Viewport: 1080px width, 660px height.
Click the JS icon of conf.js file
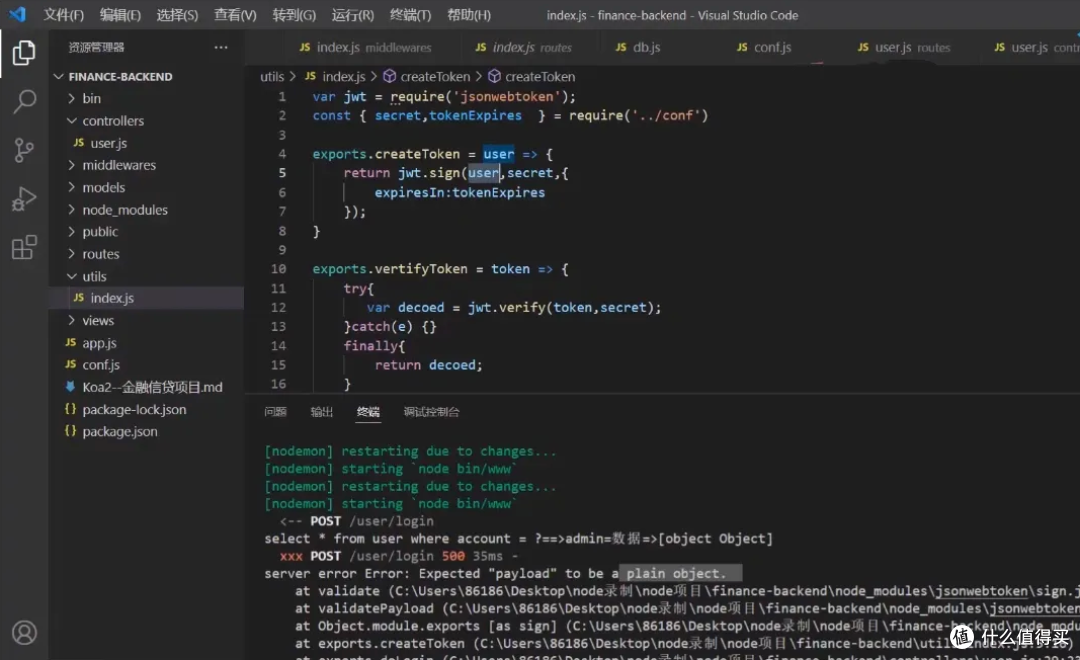(70, 364)
